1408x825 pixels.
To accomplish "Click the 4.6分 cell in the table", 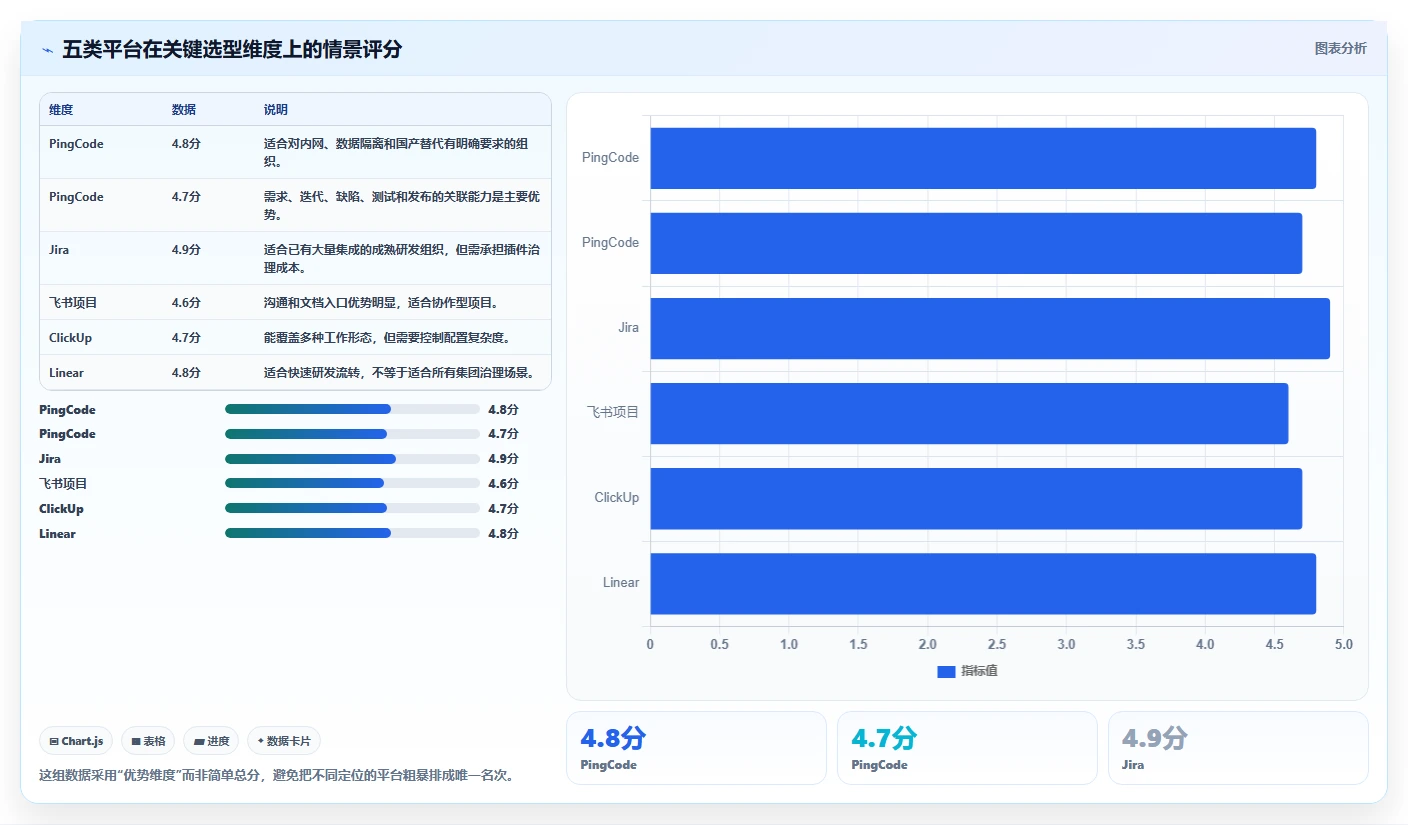I will click(x=186, y=302).
